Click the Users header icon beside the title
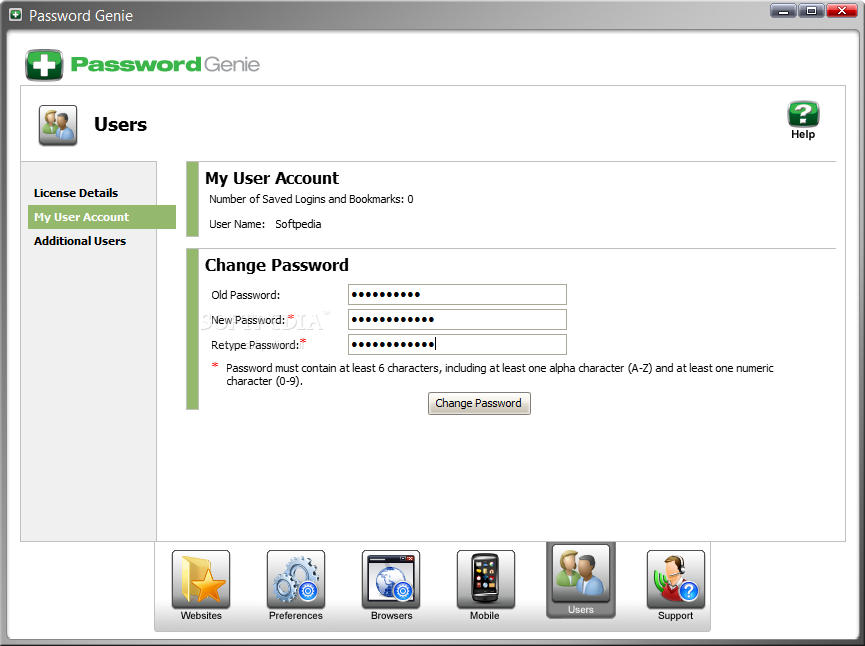Screen dimensions: 865x646 click(x=58, y=125)
